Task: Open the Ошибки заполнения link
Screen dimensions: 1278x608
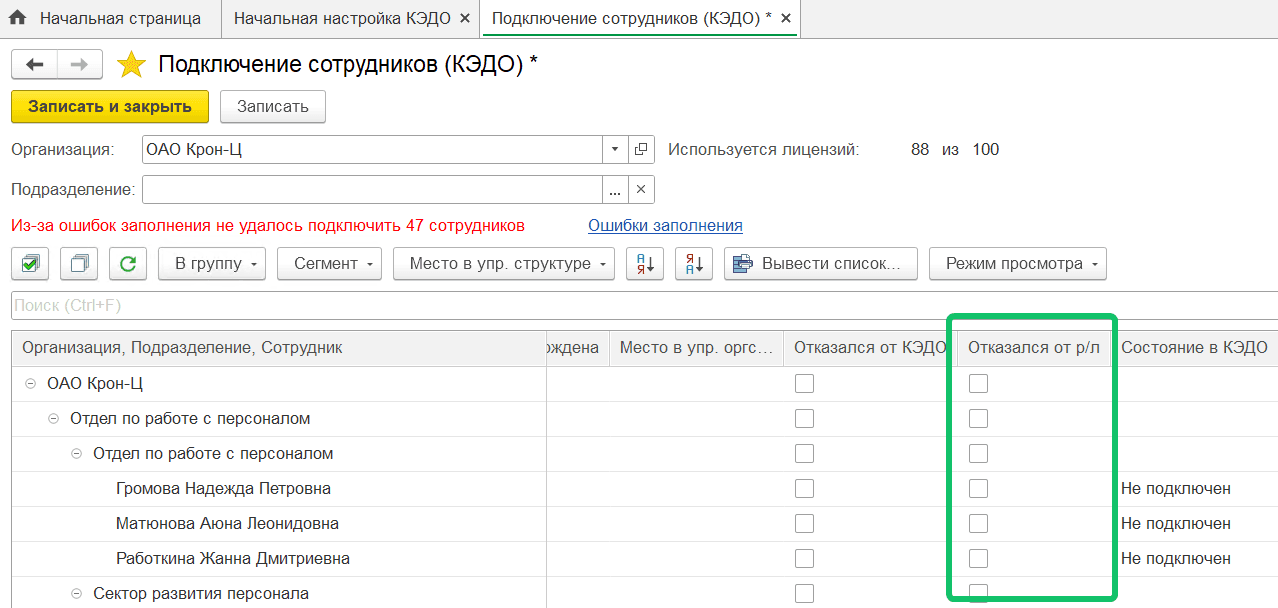Action: point(665,226)
